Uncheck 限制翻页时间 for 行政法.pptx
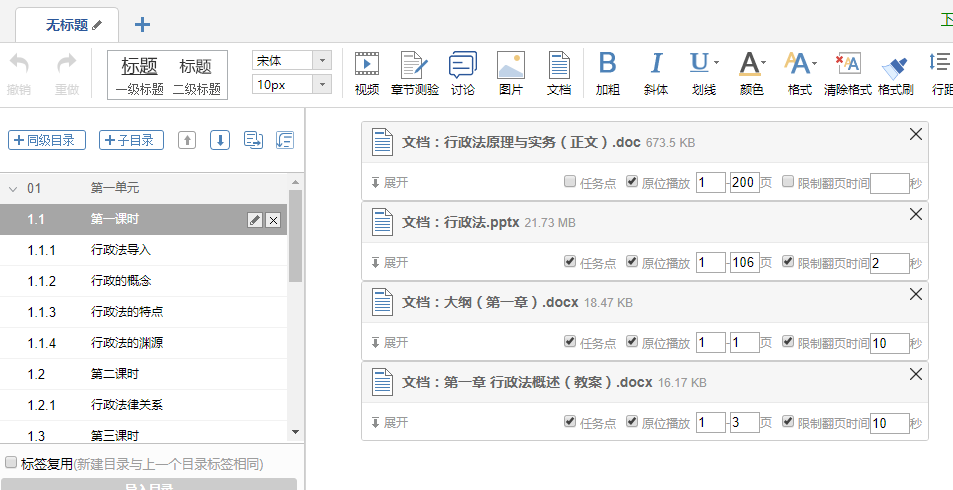 point(788,262)
